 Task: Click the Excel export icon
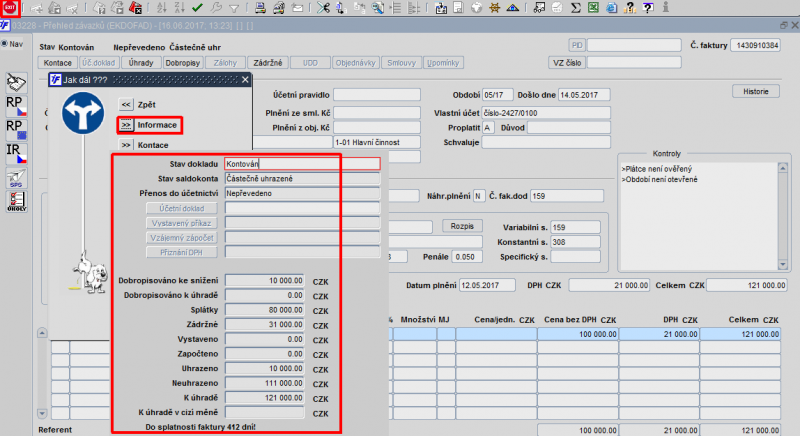coord(593,9)
